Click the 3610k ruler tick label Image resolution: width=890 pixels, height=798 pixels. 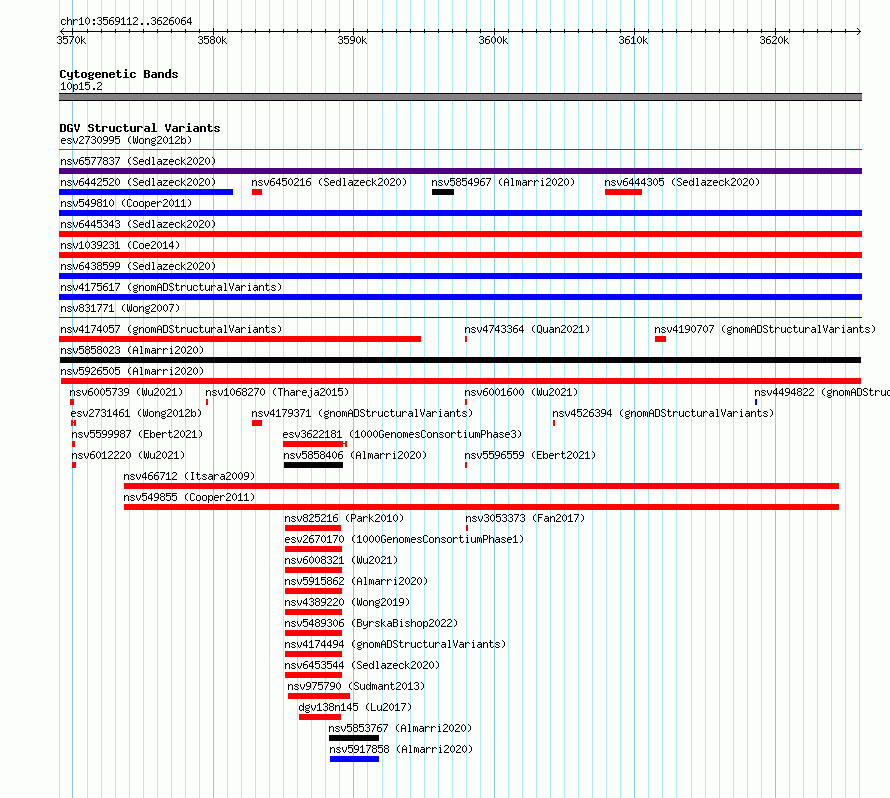click(x=633, y=40)
